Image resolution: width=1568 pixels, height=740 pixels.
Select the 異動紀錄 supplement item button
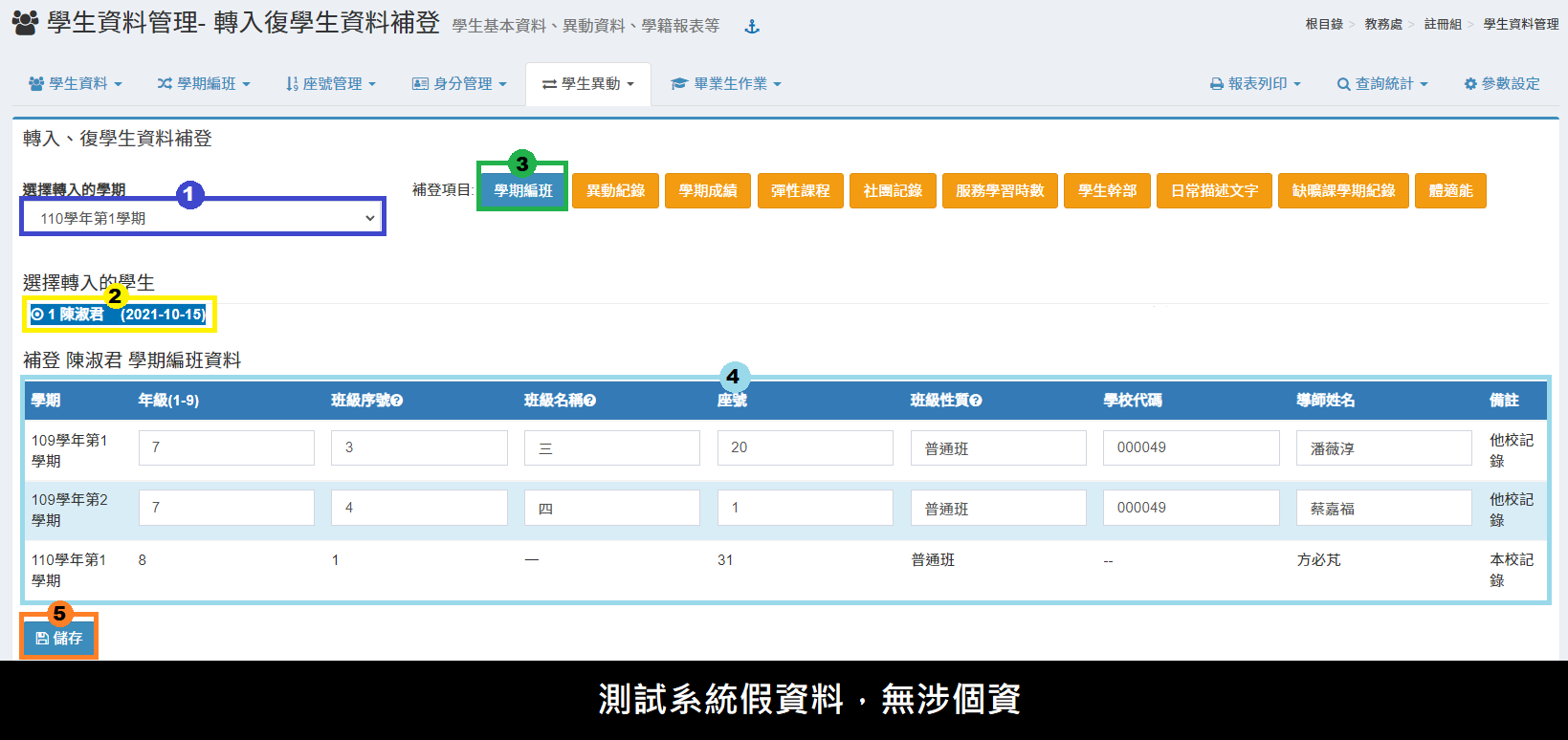tap(615, 190)
